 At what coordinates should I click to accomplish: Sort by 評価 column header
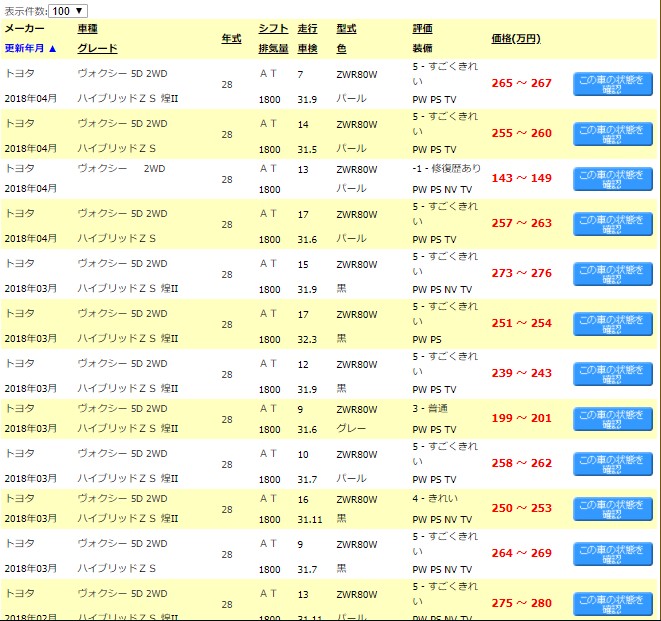coord(422,29)
